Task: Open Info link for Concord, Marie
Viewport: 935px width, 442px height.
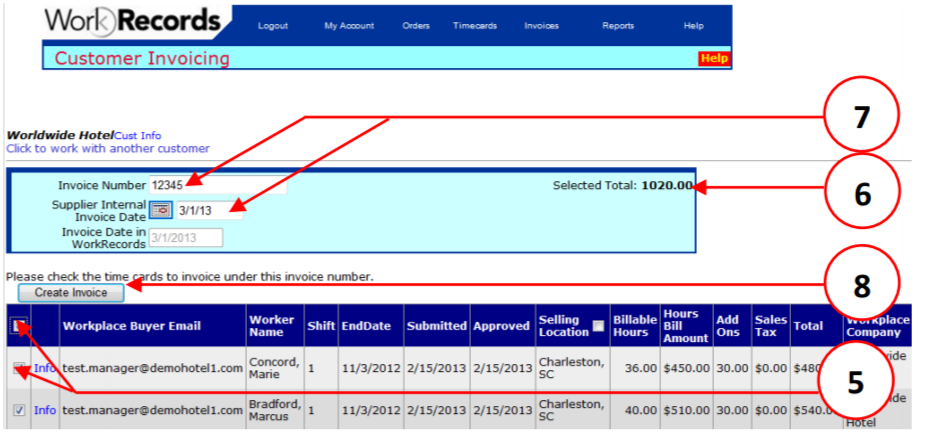Action: [45, 368]
